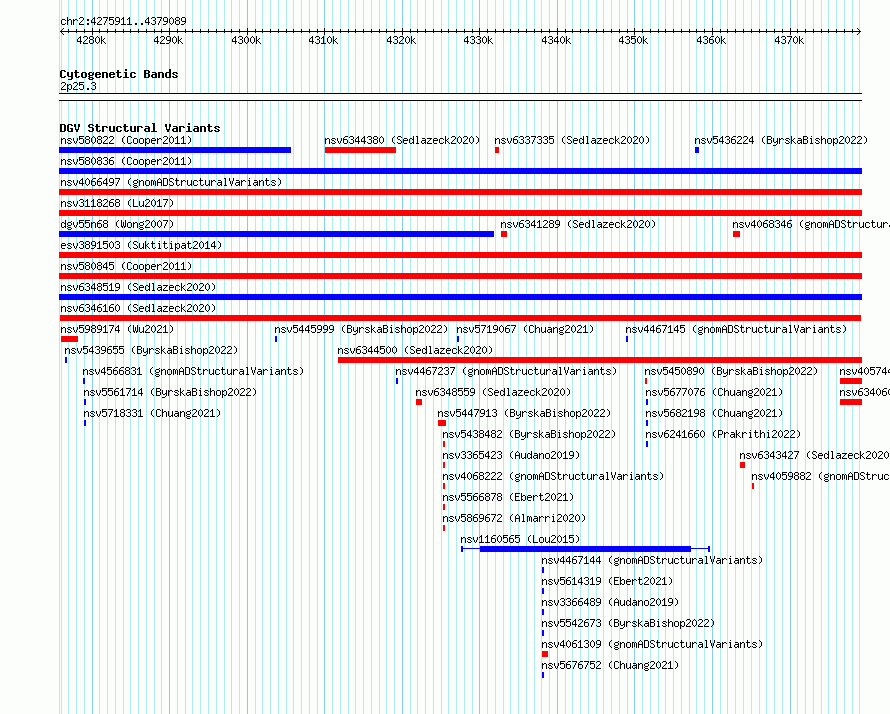Screen dimensions: 890x714
Task: Click nsv4467237 (gnomADStructuralVariants) label
Action: (506, 371)
